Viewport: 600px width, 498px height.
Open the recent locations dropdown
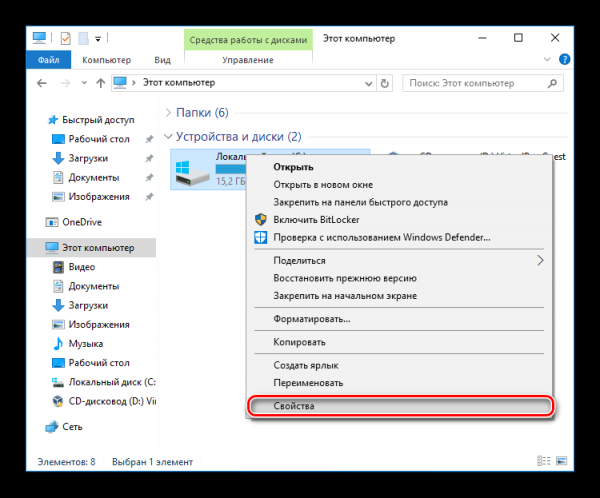[x=84, y=83]
